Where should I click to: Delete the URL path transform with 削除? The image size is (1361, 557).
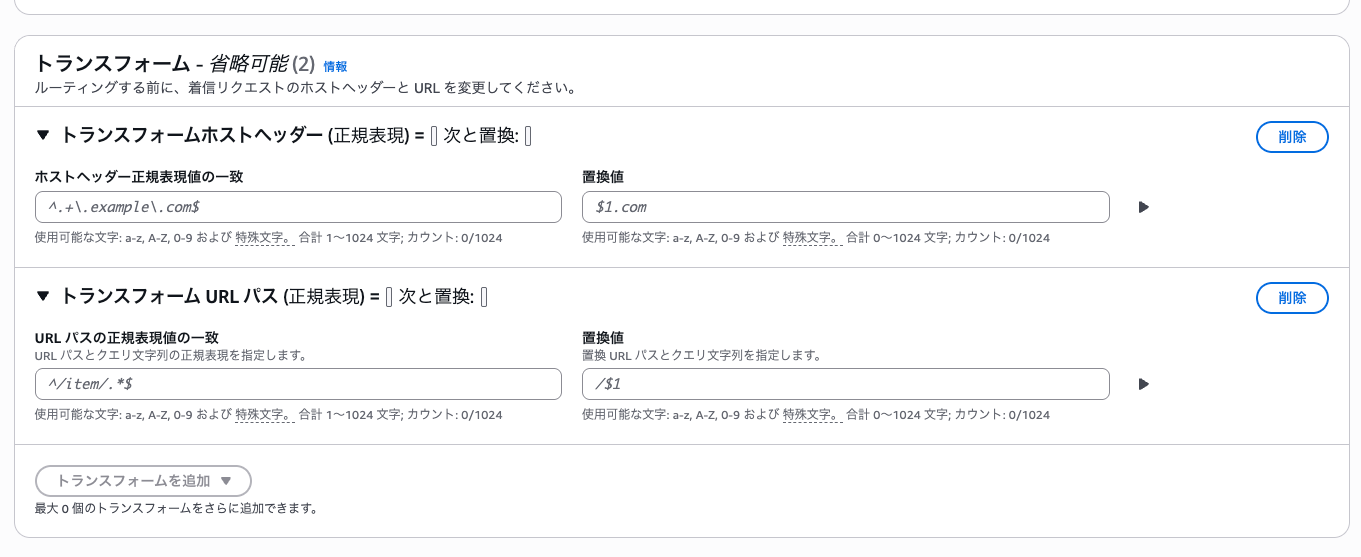pyautogui.click(x=1291, y=298)
